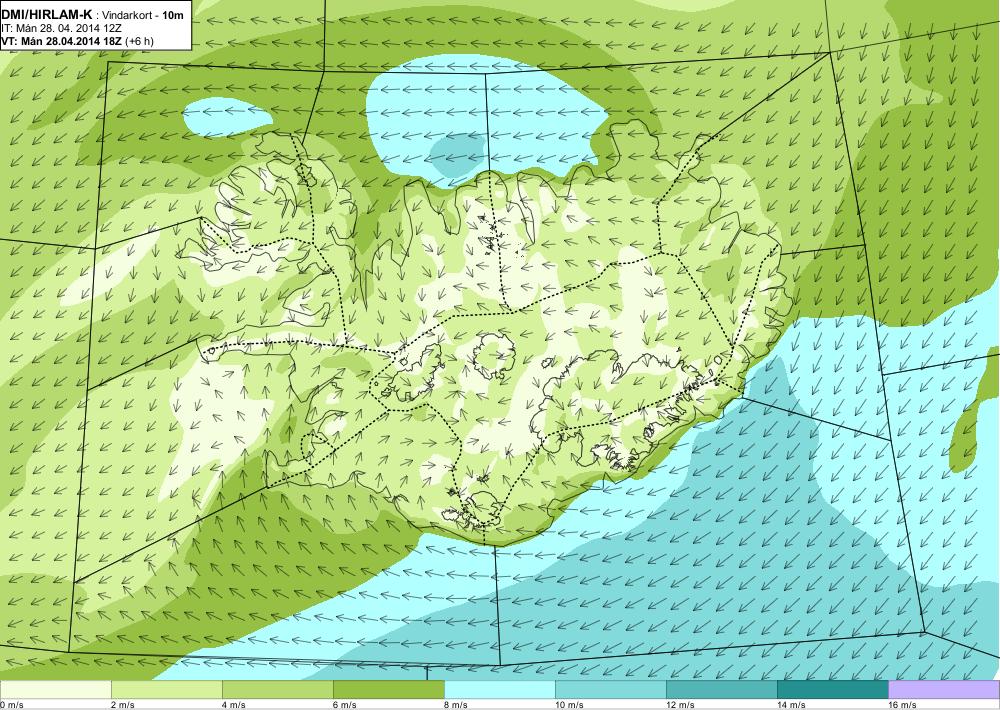
Task: Click the '16 m/s' legend label
Action: [902, 705]
